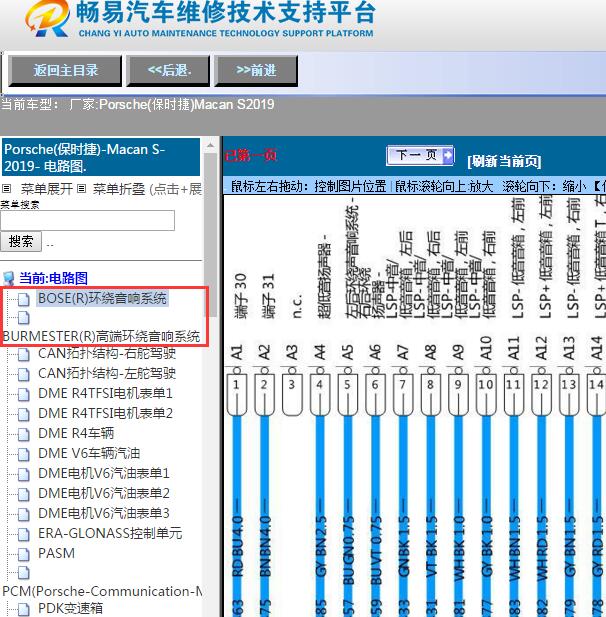This screenshot has width=606, height=617.
Task: Click the A7 pin label
Action: point(403,352)
